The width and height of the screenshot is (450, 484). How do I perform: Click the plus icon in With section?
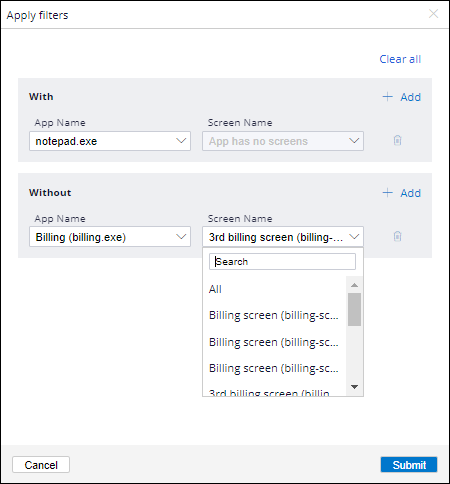click(x=387, y=97)
